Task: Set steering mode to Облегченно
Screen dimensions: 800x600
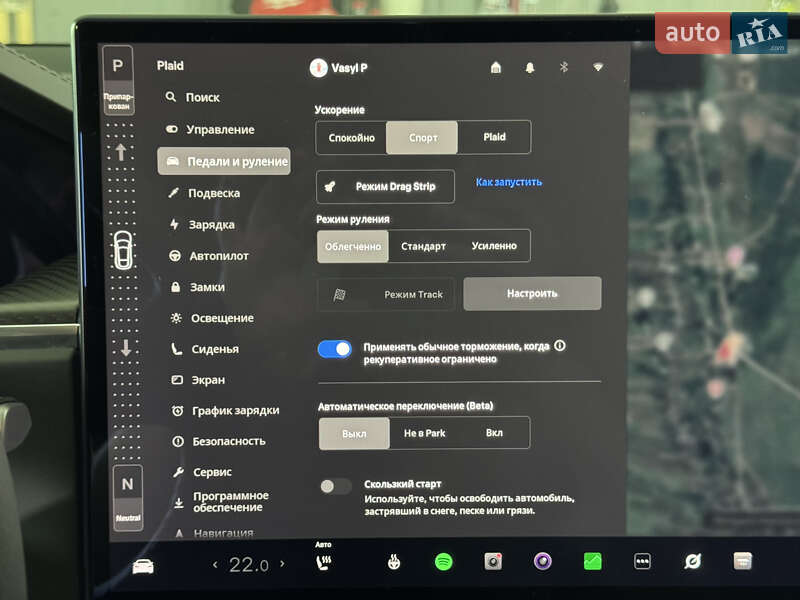Action: pos(353,246)
